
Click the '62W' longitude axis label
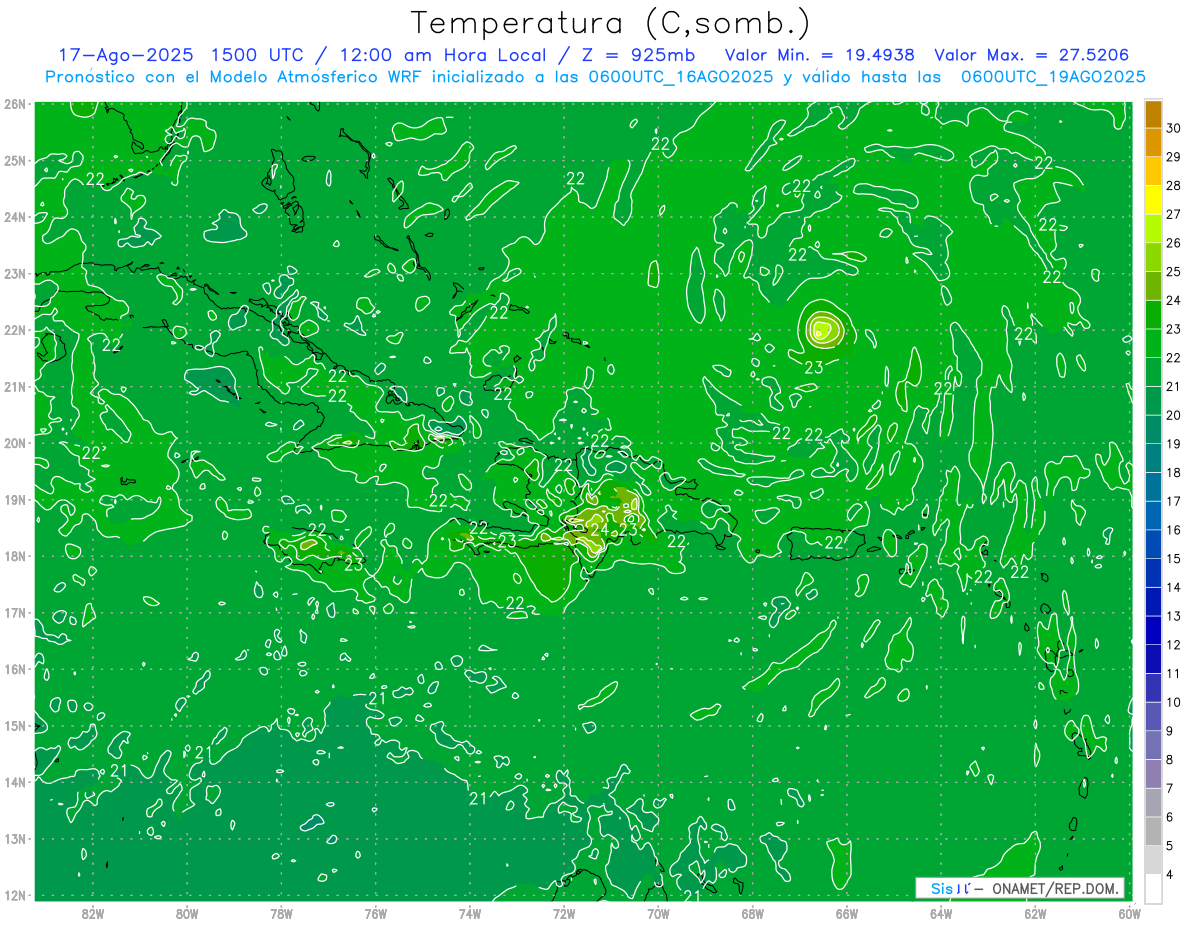(1035, 912)
